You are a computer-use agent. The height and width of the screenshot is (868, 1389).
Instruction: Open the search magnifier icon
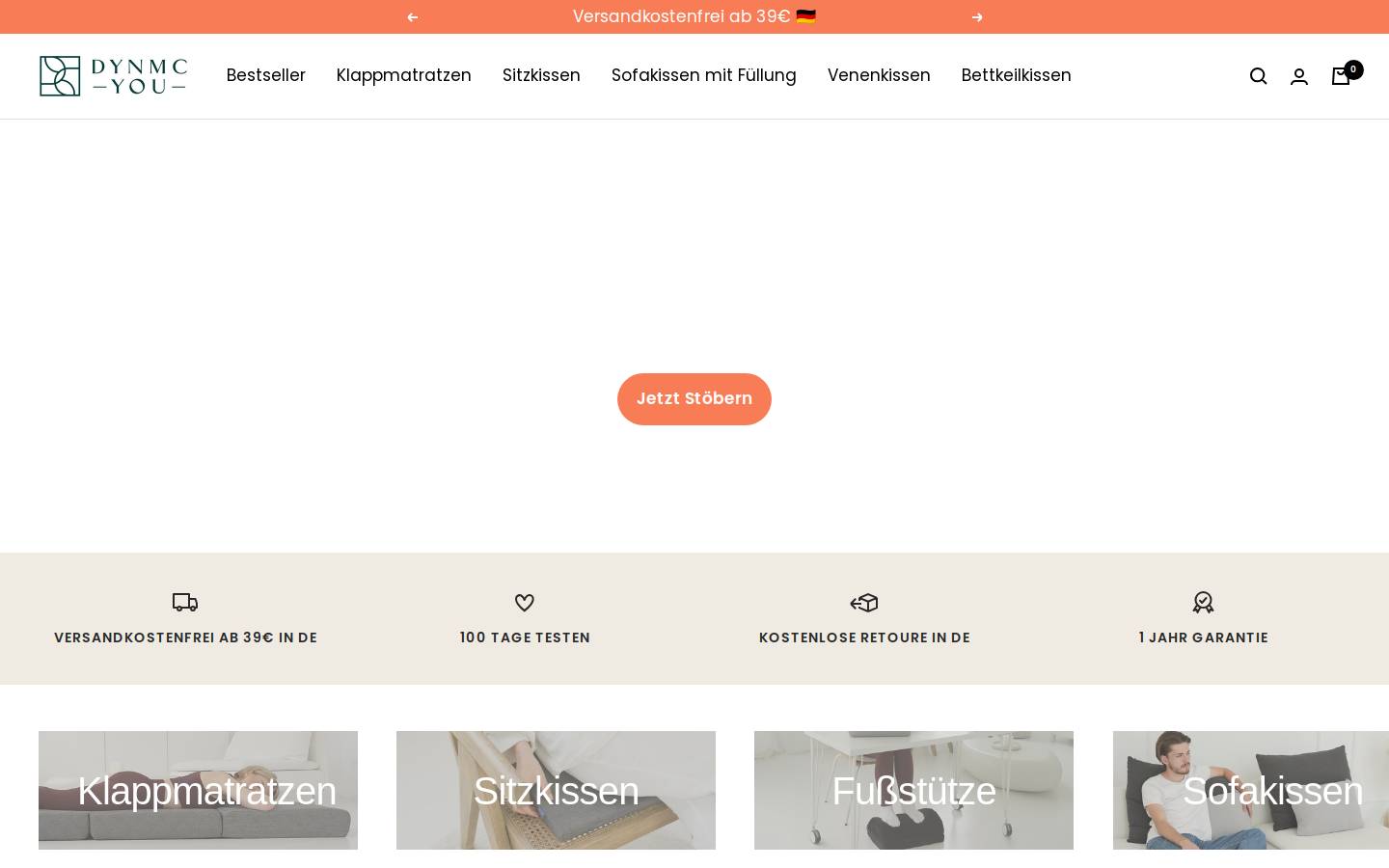point(1258,76)
